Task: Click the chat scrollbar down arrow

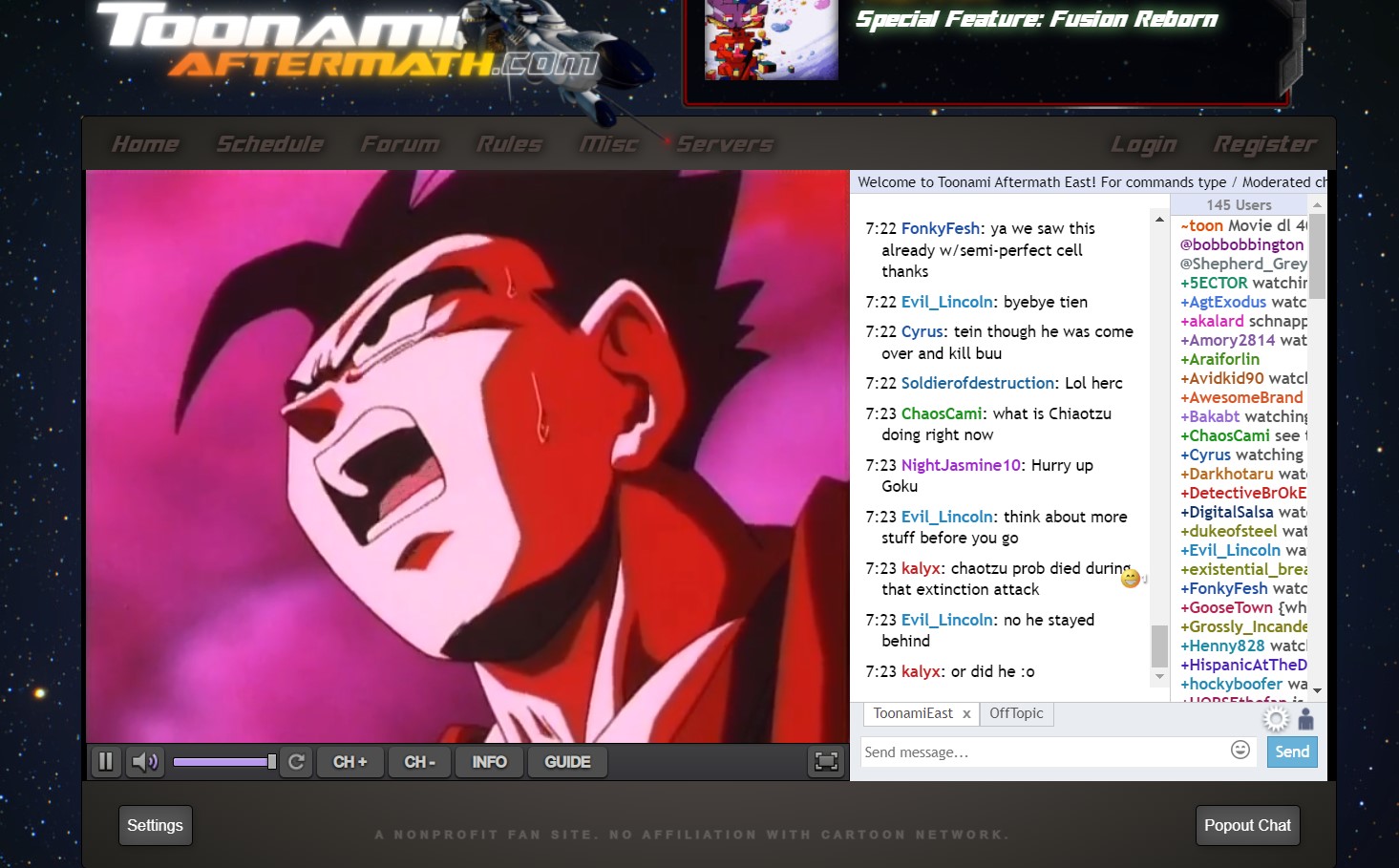Action: 1159,677
